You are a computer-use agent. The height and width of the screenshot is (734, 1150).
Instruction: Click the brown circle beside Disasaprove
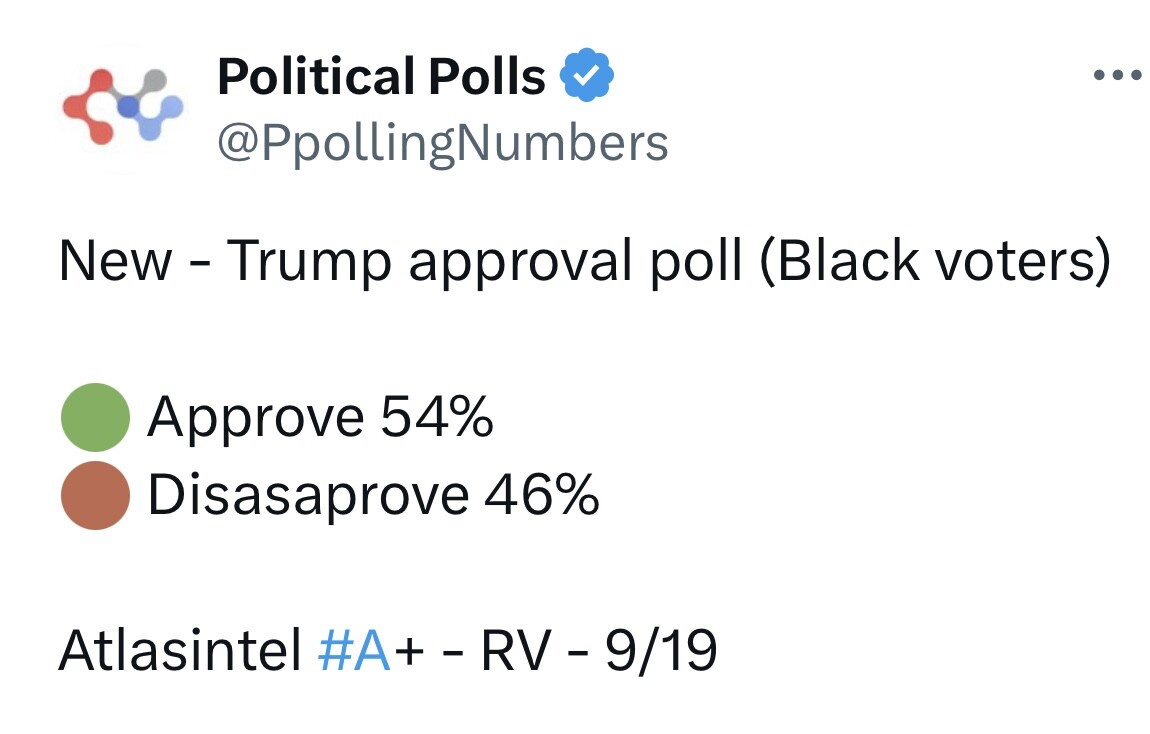tap(96, 494)
